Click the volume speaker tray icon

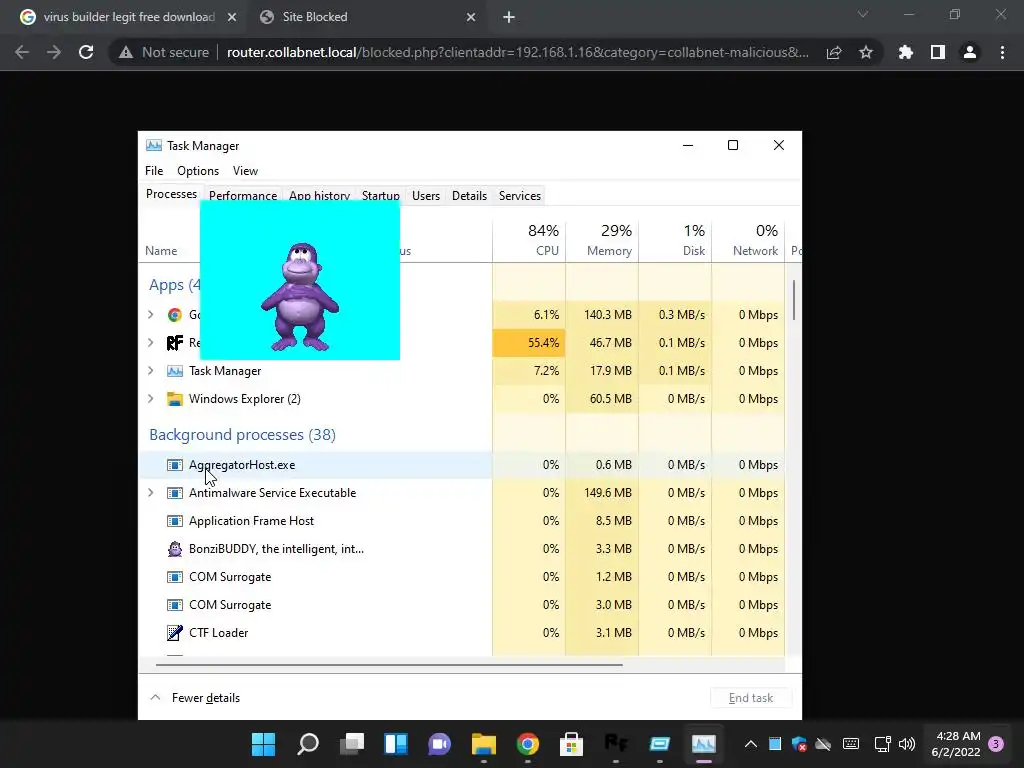[x=906, y=744]
